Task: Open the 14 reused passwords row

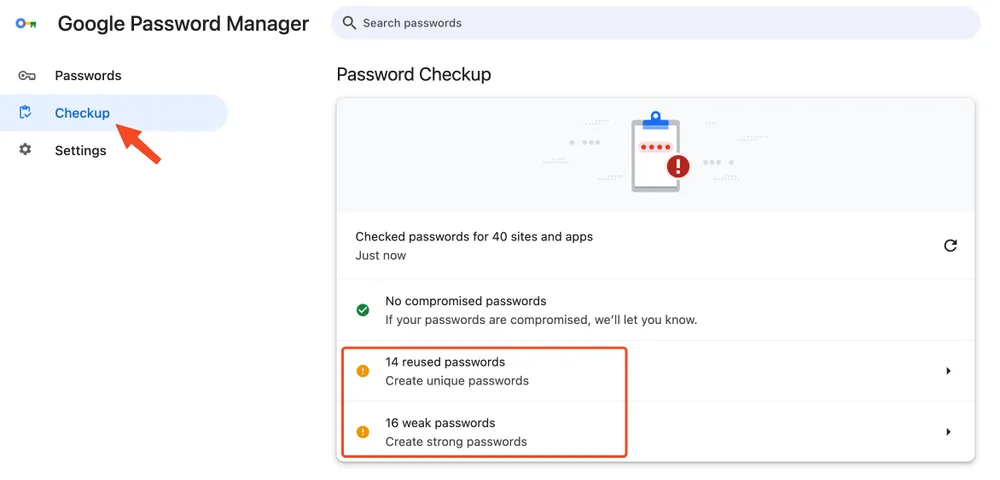Action: click(656, 371)
